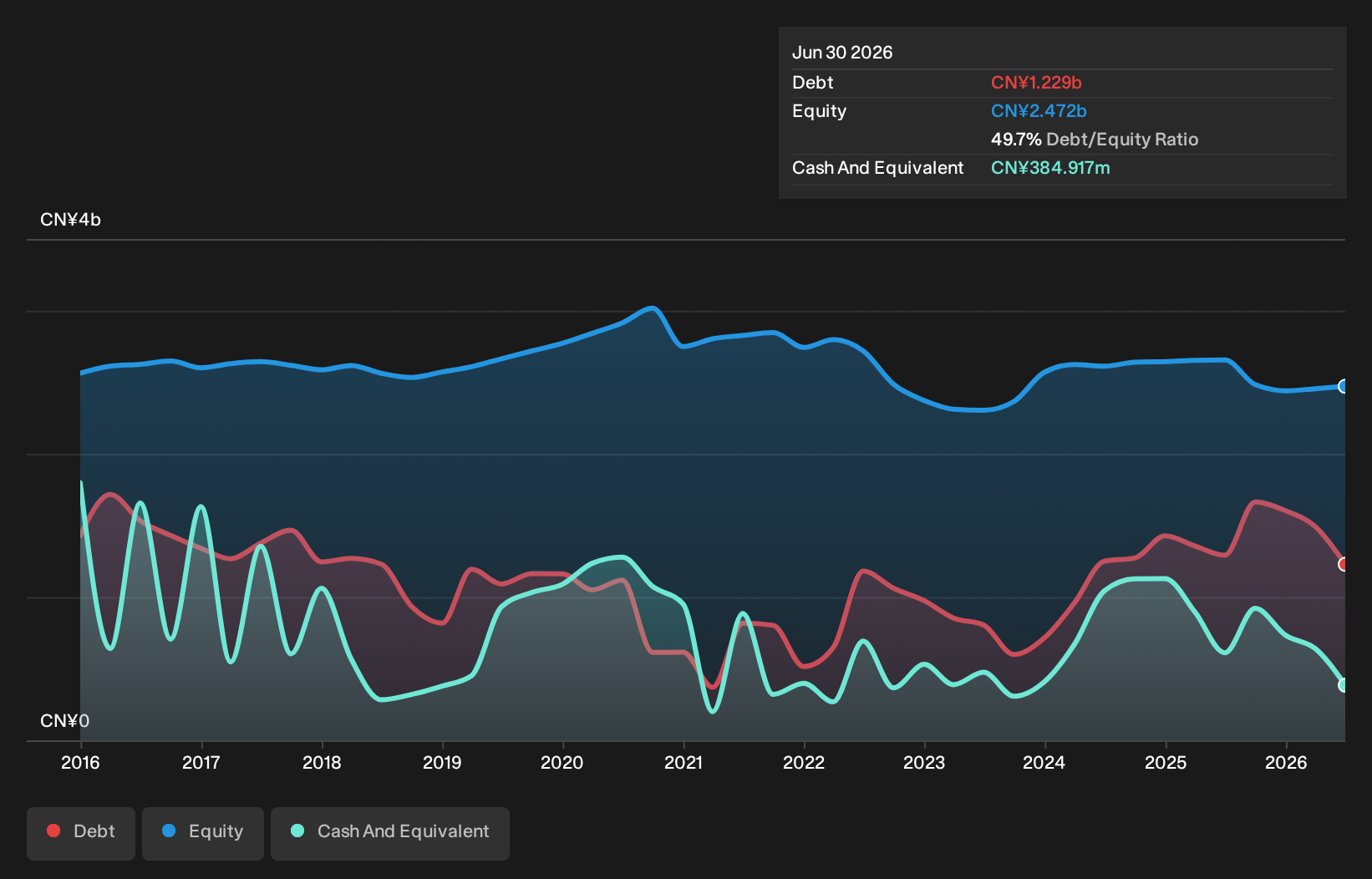
Task: Select the 2020 x-axis label
Action: (x=562, y=762)
